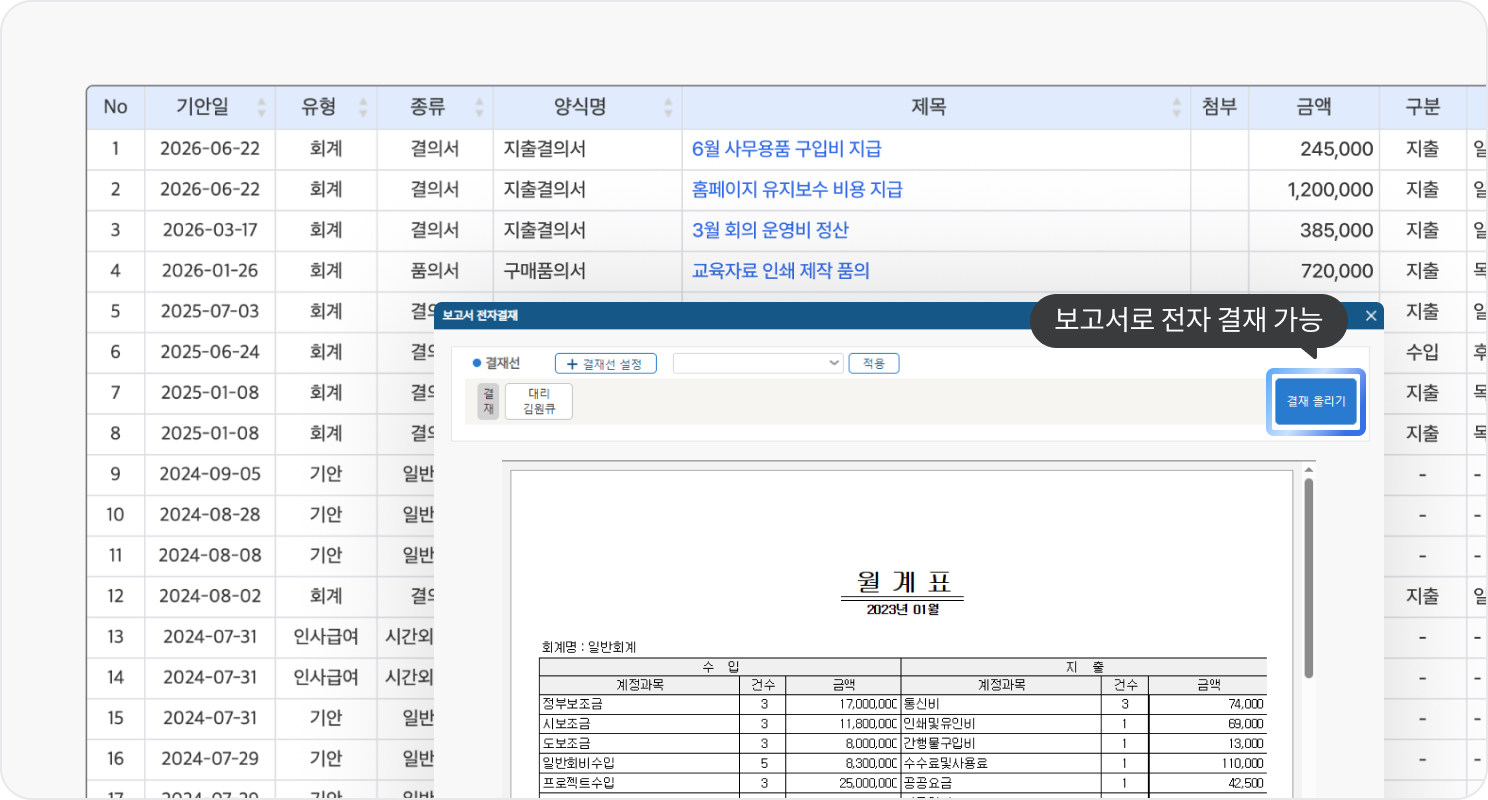Click 인사급여 cell in row 14

click(x=326, y=677)
